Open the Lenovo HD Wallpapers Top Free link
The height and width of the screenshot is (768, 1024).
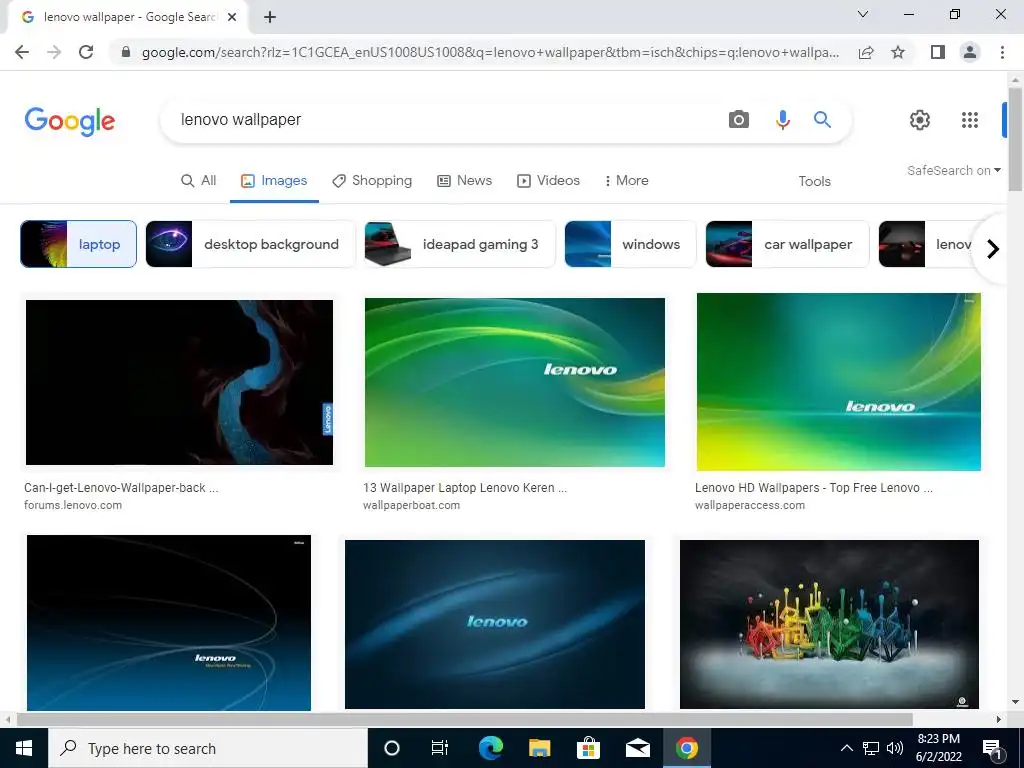814,488
